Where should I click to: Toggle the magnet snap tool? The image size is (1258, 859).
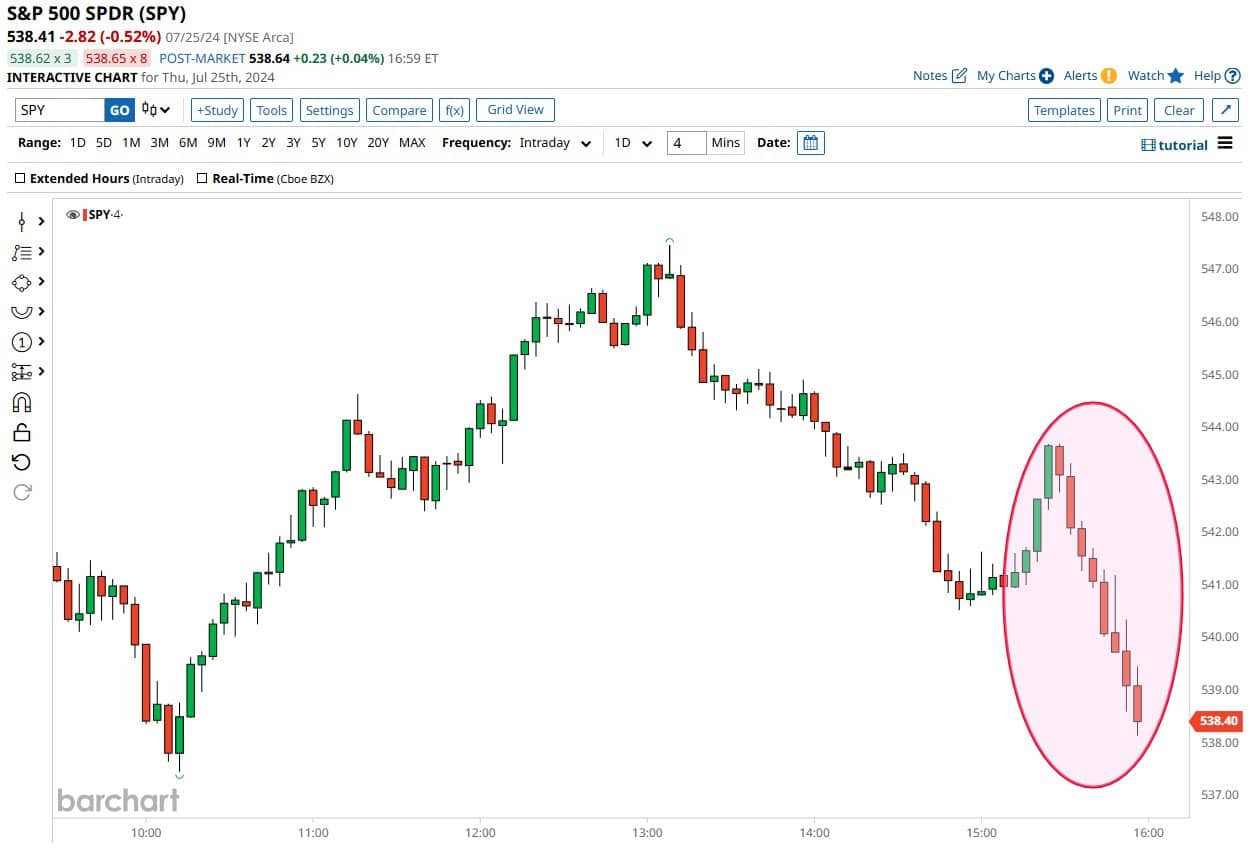pos(21,402)
